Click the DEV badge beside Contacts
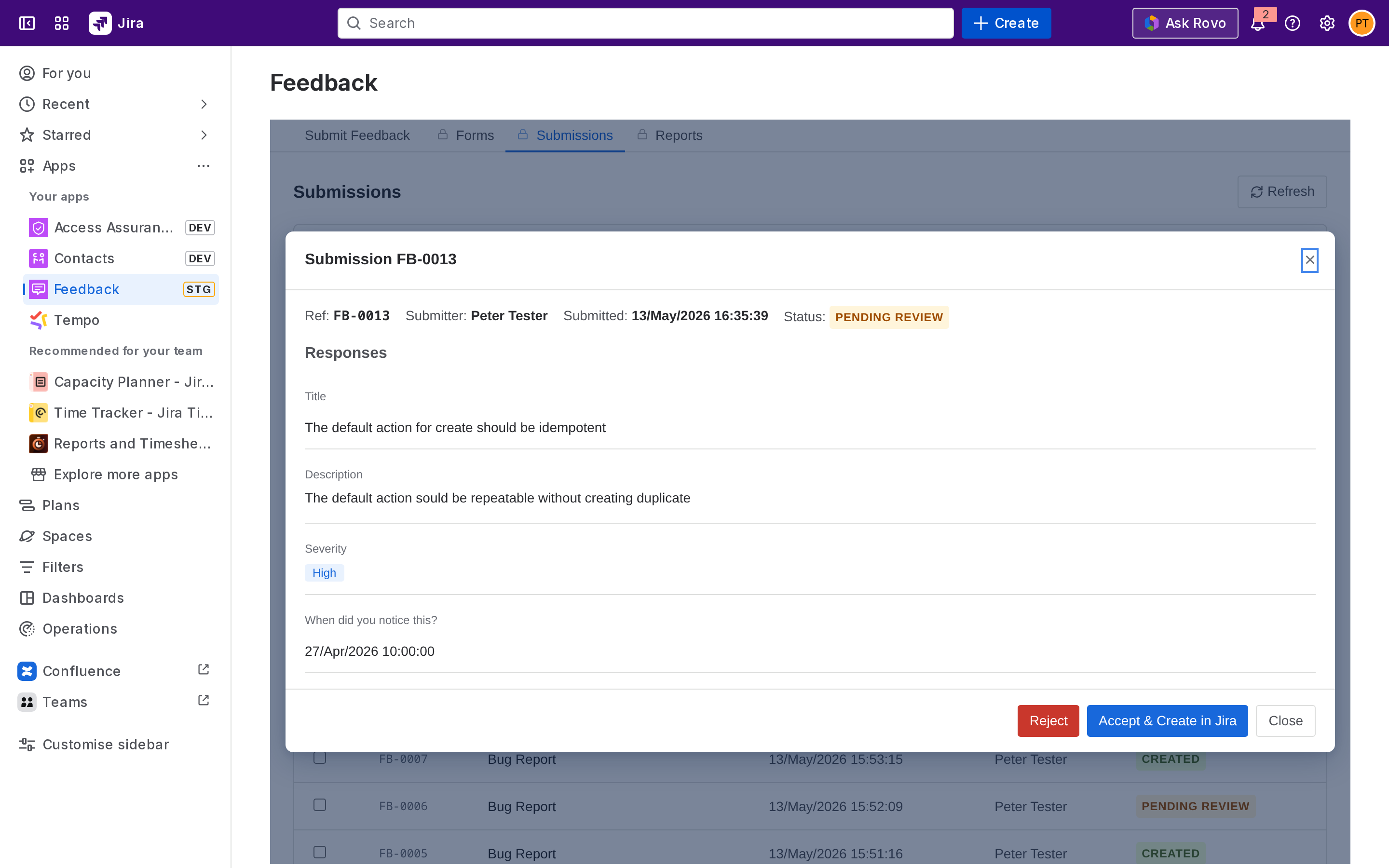 coord(200,259)
